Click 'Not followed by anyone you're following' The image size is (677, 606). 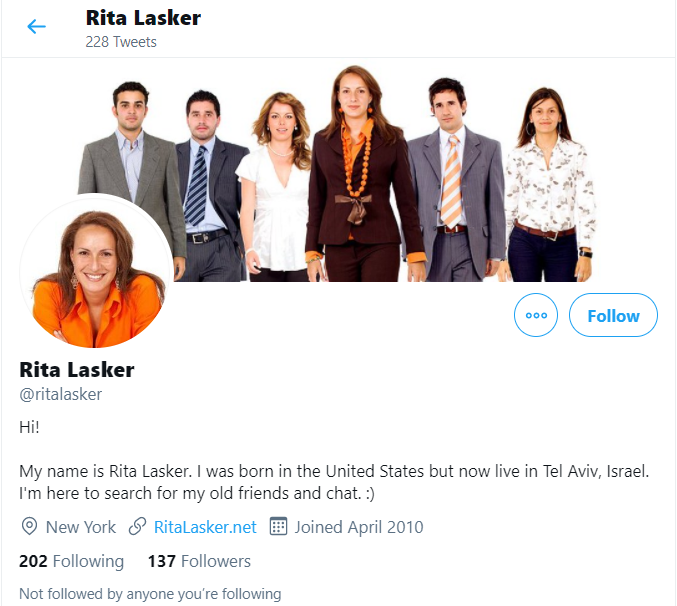click(x=150, y=594)
